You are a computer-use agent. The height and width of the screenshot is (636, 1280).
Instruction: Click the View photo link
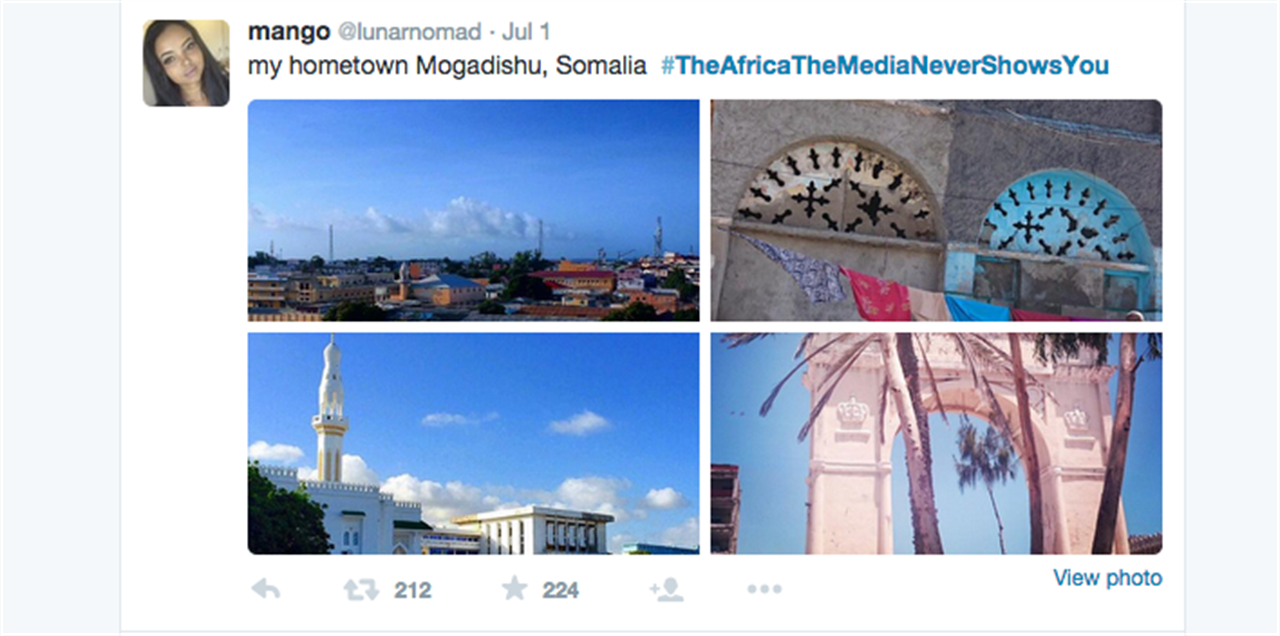[x=1107, y=578]
